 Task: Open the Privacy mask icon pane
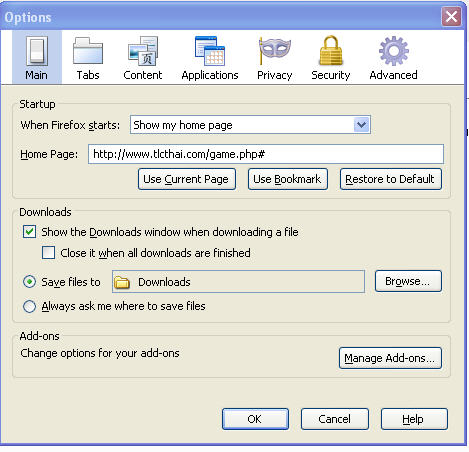click(274, 51)
